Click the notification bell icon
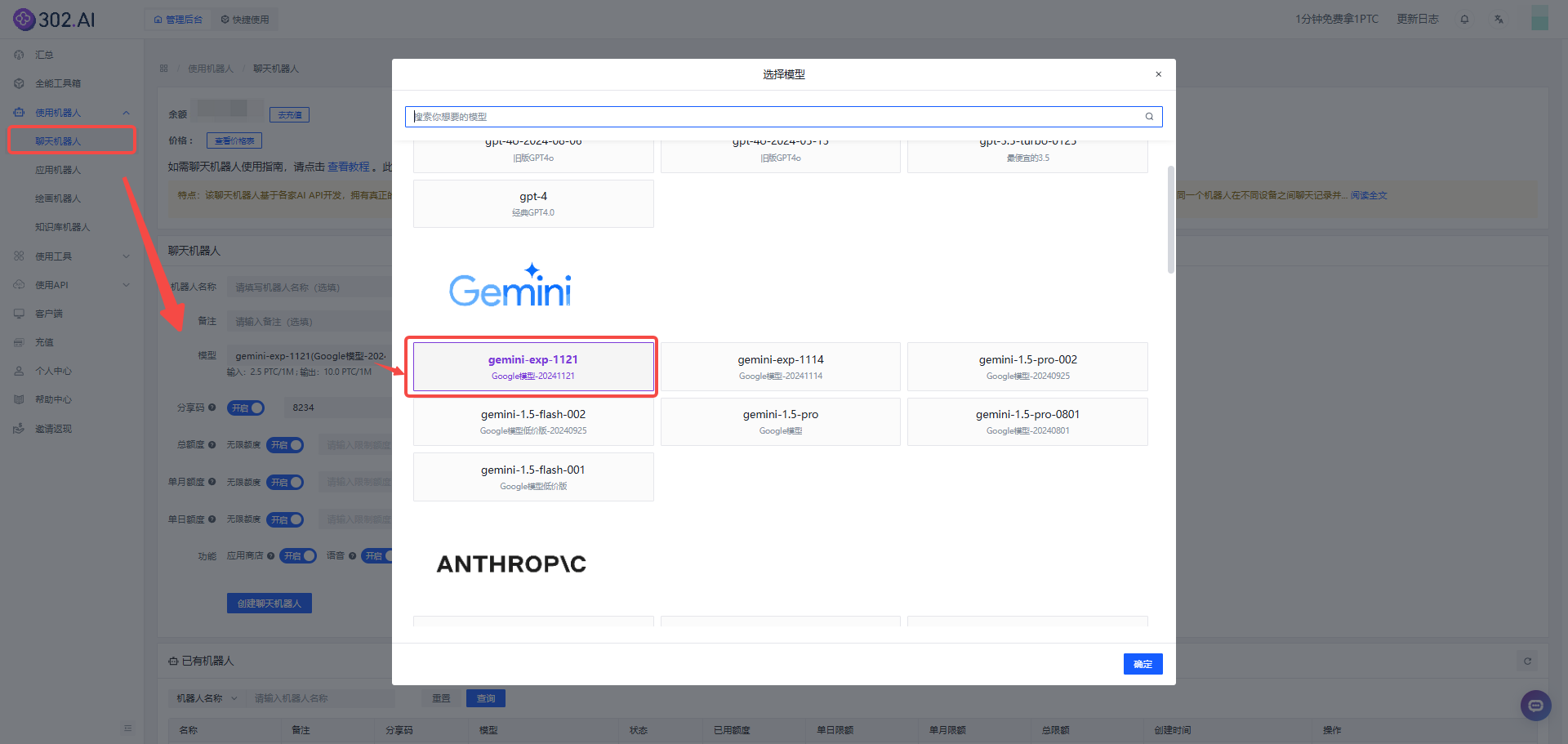 click(x=1464, y=19)
